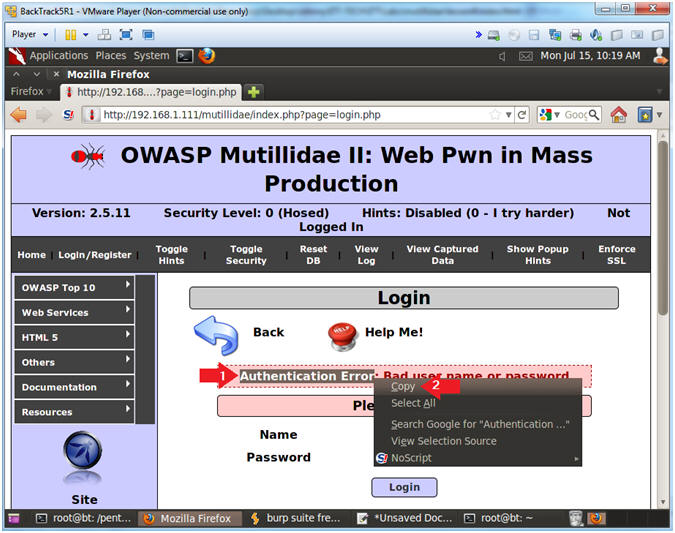This screenshot has height=533, width=675.
Task: Click the Home link in Mutillidae menu
Action: tap(31, 254)
